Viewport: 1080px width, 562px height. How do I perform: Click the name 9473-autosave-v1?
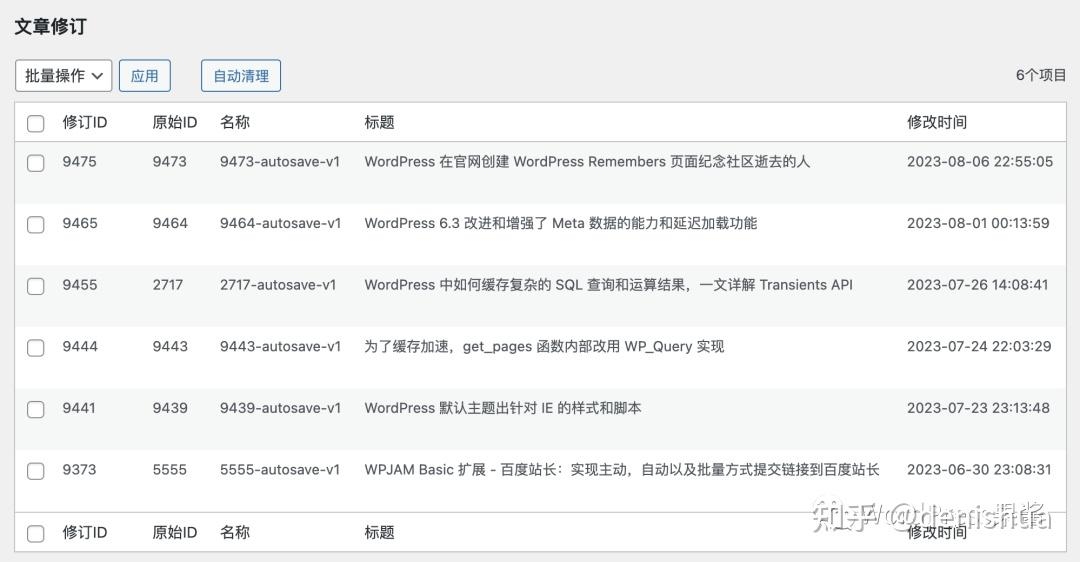[x=280, y=162]
